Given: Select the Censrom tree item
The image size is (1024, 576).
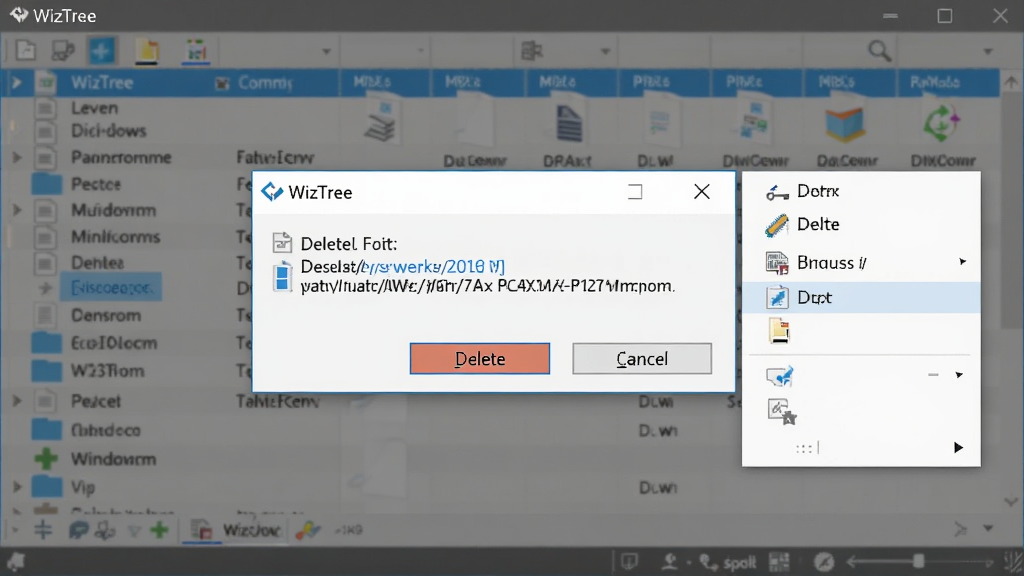Looking at the screenshot, I should (x=106, y=315).
